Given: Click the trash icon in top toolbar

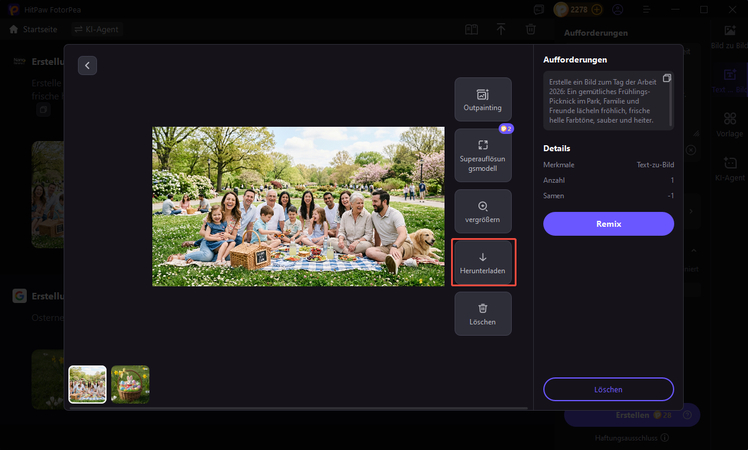Looking at the screenshot, I should [x=530, y=30].
